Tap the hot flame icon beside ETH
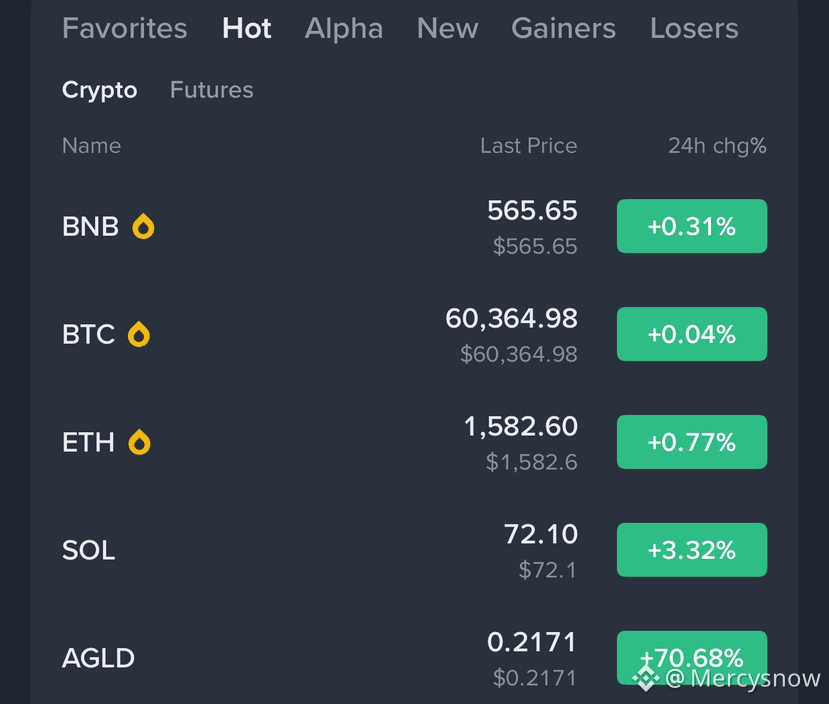 [140, 442]
